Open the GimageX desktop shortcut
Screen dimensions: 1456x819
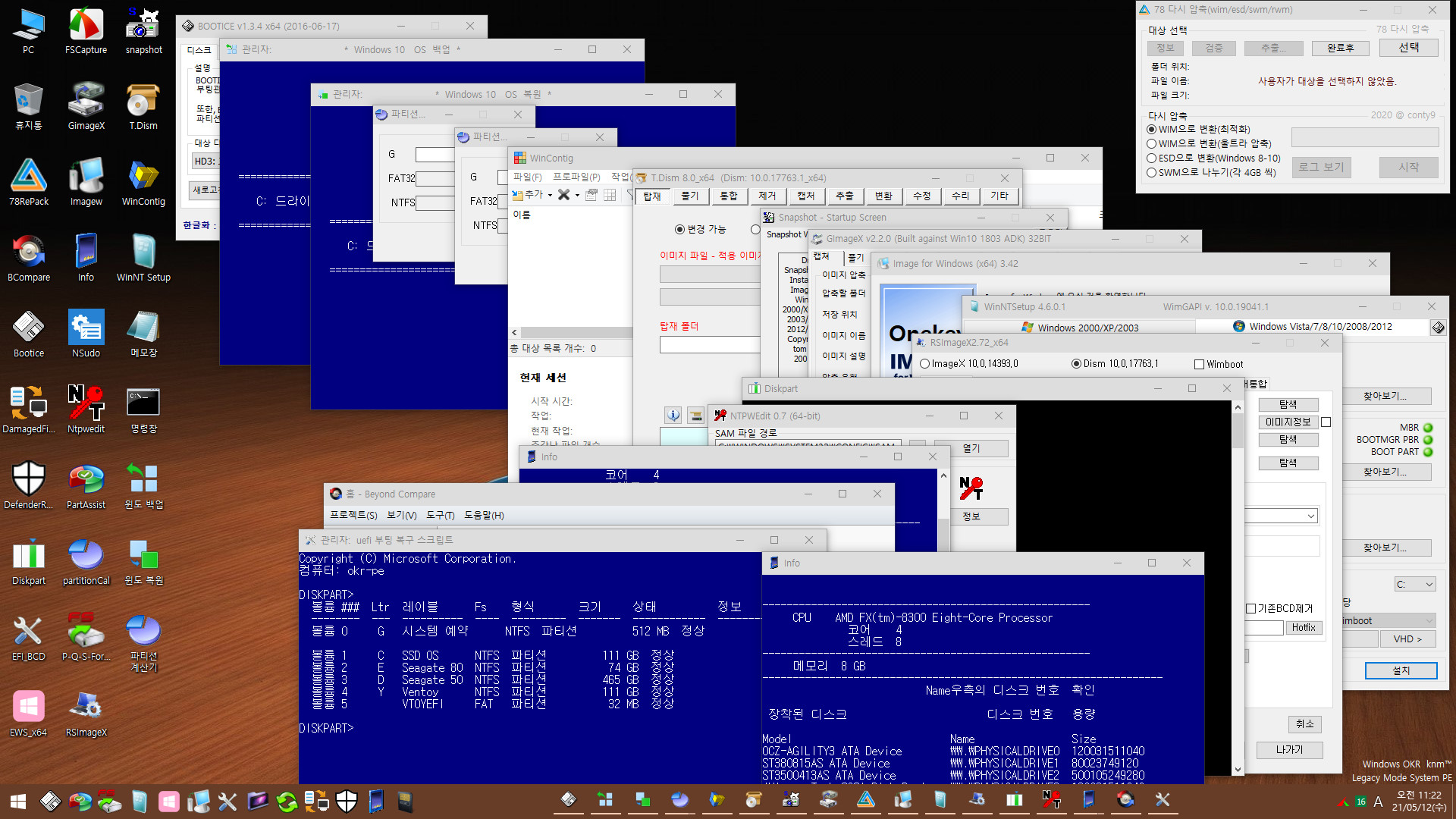point(86,108)
